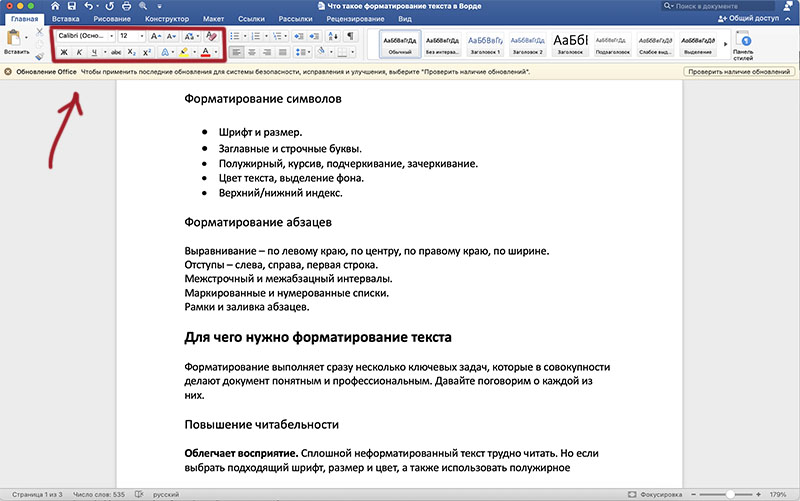The width and height of the screenshot is (800, 501).
Task: Increase paragraph indent
Action: [x=315, y=36]
